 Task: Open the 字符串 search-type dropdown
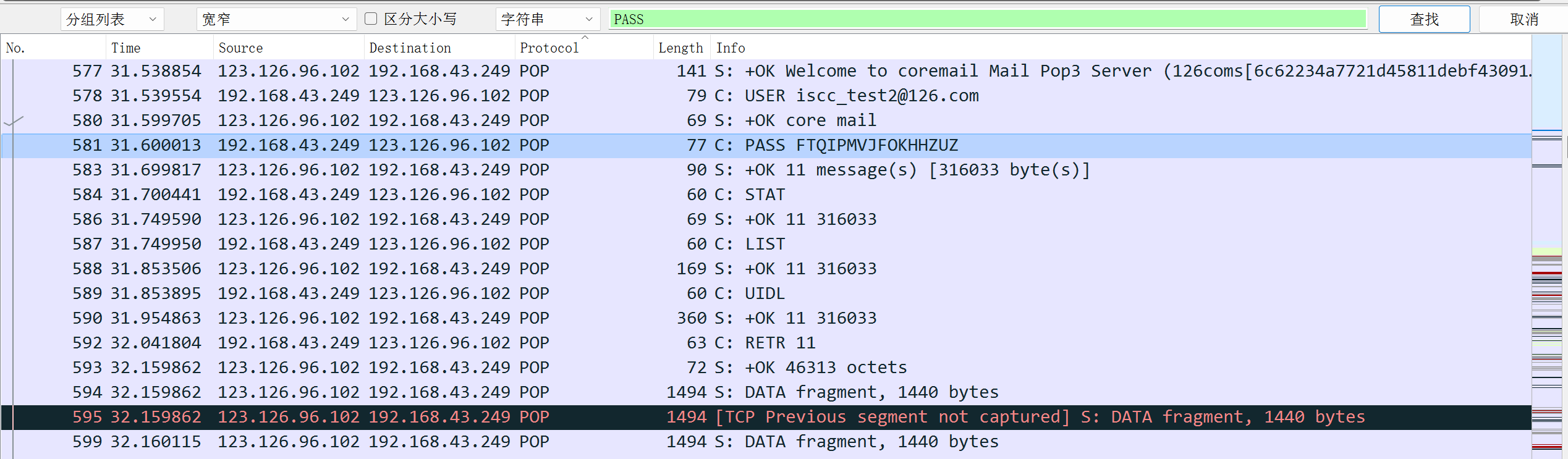tap(548, 19)
